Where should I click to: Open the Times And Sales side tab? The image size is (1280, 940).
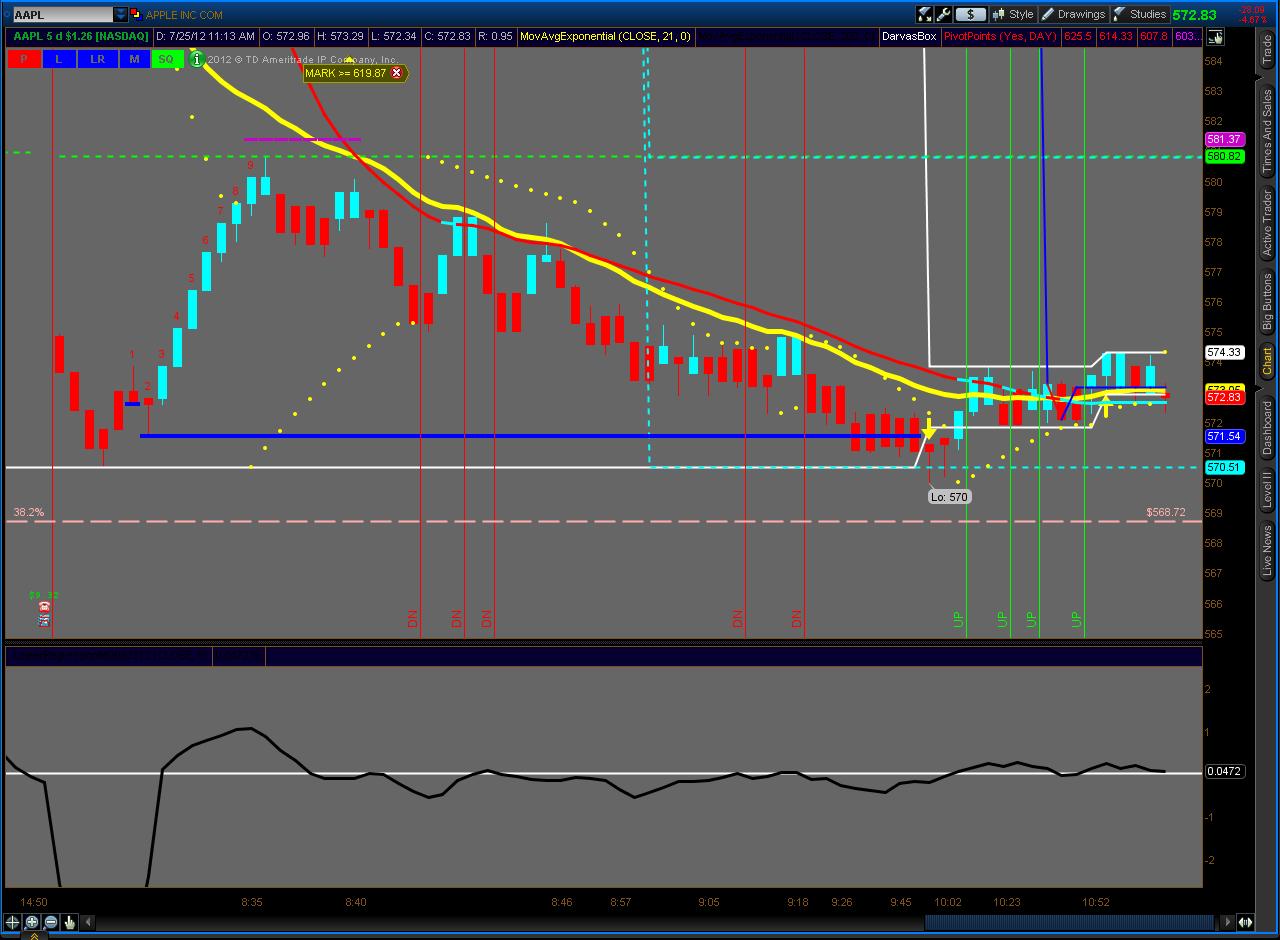pos(1267,132)
